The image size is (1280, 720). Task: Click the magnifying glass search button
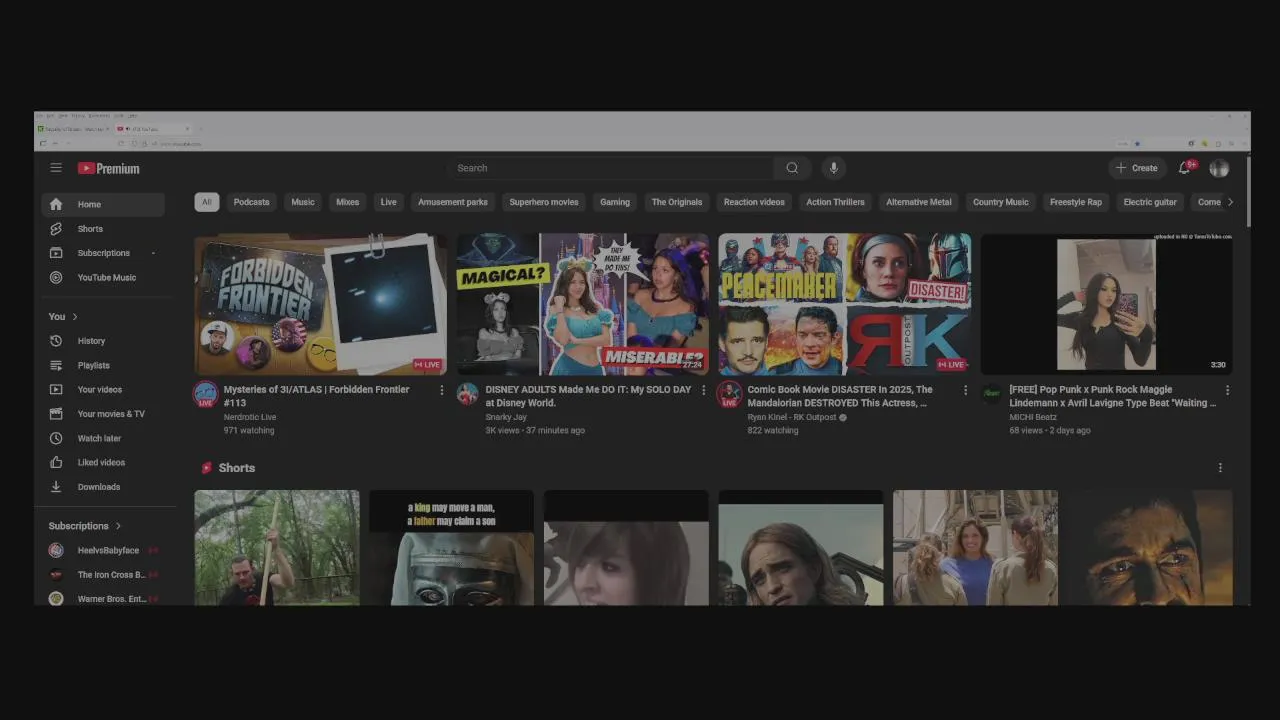(792, 168)
